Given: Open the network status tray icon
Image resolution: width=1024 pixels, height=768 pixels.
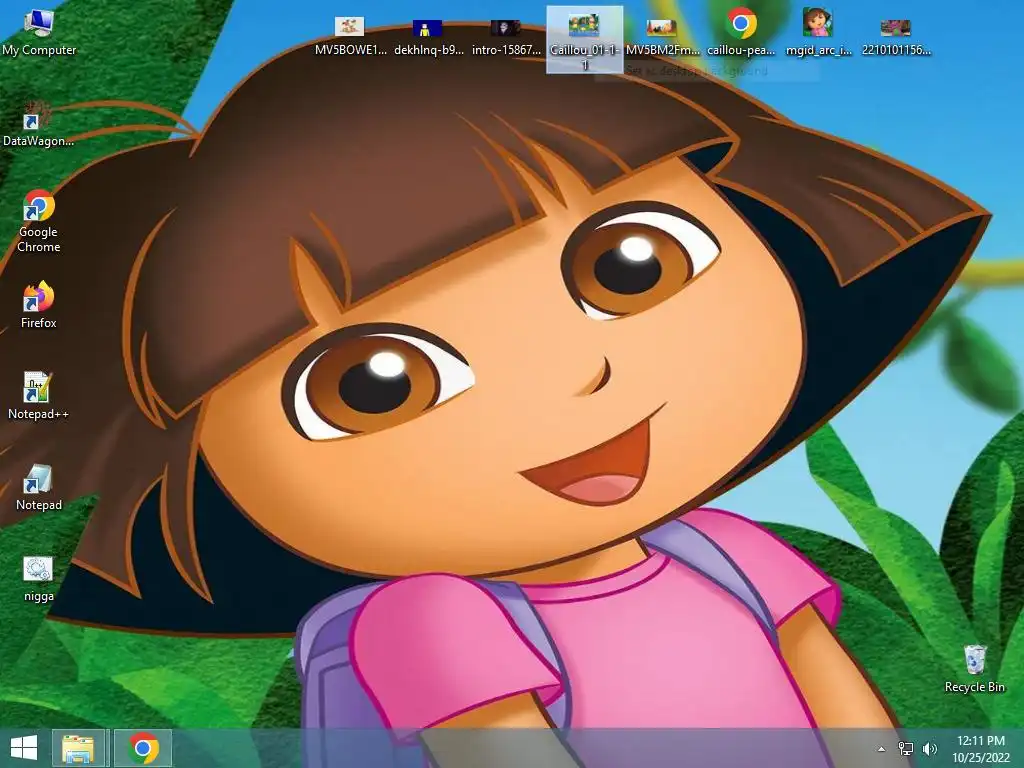Looking at the screenshot, I should [906, 749].
